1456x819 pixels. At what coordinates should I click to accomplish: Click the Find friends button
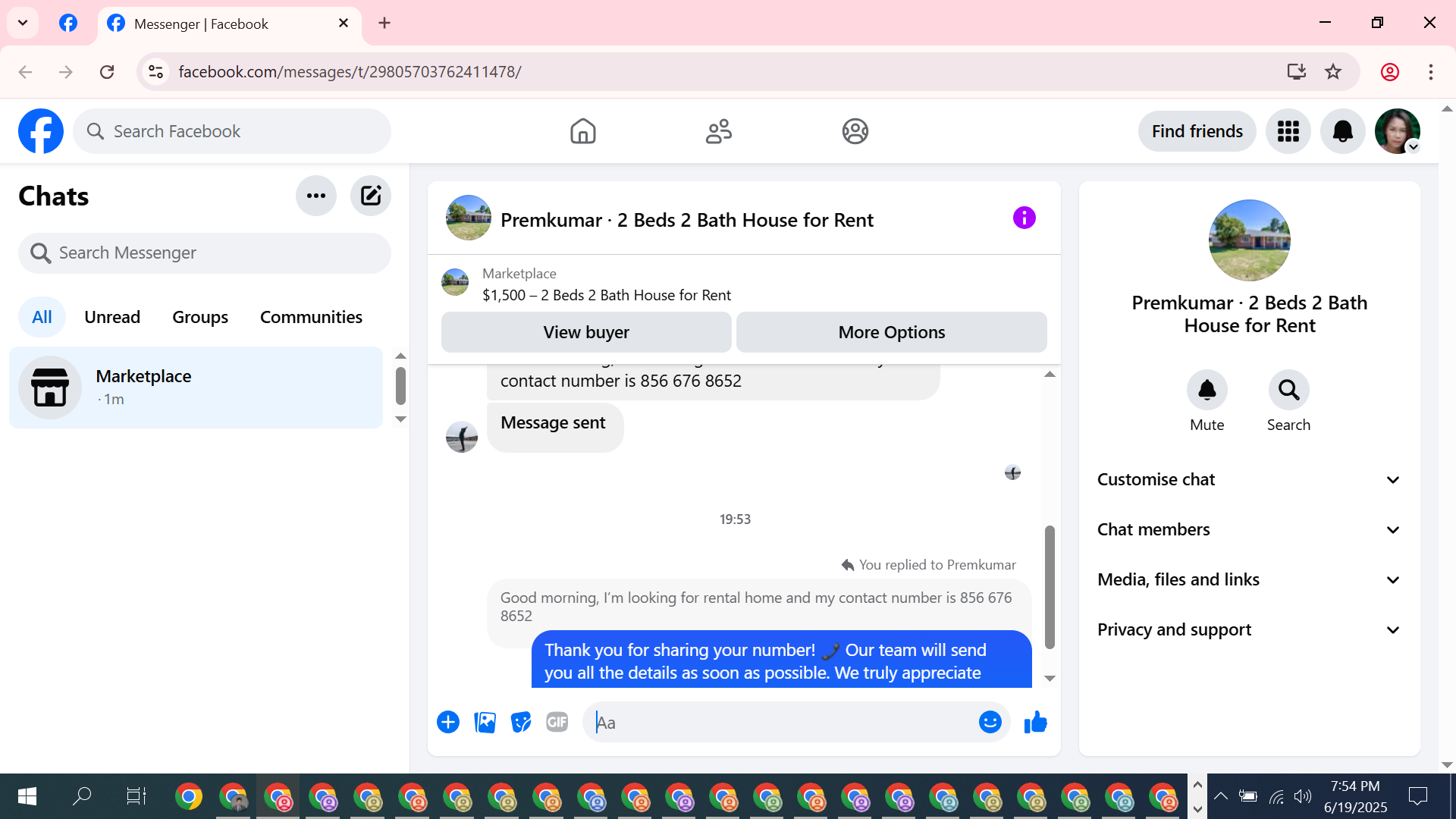[x=1197, y=131]
